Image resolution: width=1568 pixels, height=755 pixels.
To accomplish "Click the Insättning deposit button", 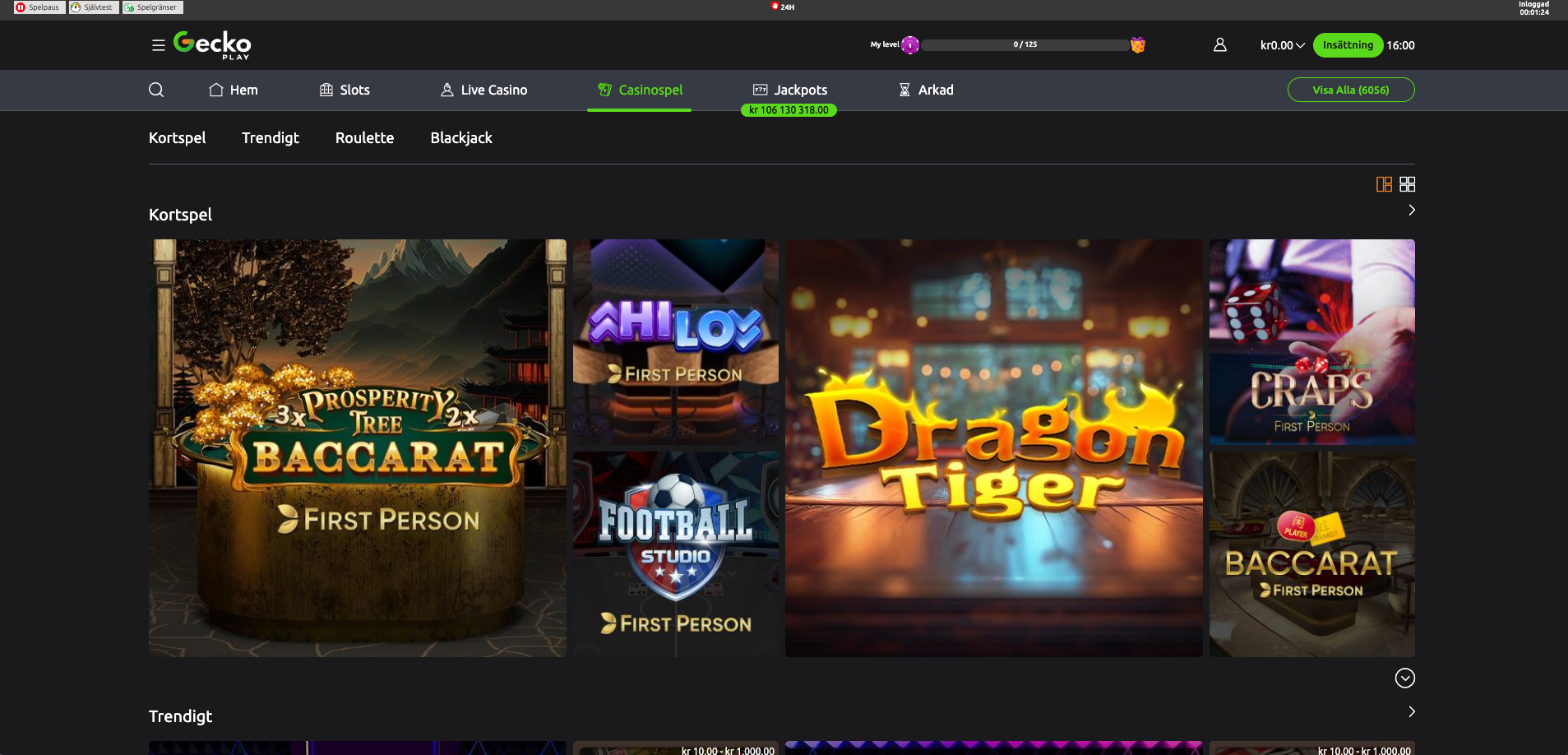I will tap(1347, 45).
